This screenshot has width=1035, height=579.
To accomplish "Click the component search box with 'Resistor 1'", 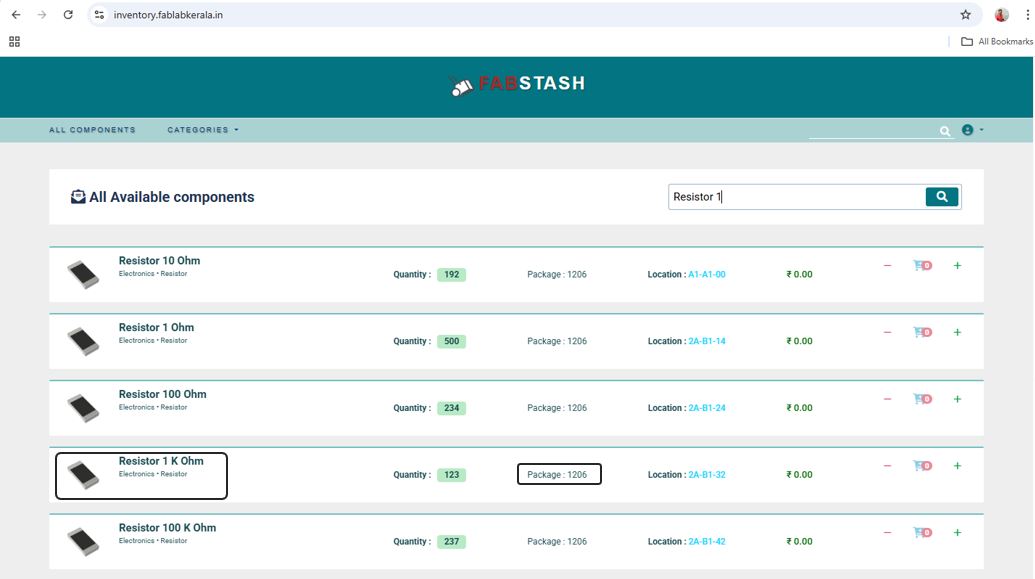I will click(797, 197).
